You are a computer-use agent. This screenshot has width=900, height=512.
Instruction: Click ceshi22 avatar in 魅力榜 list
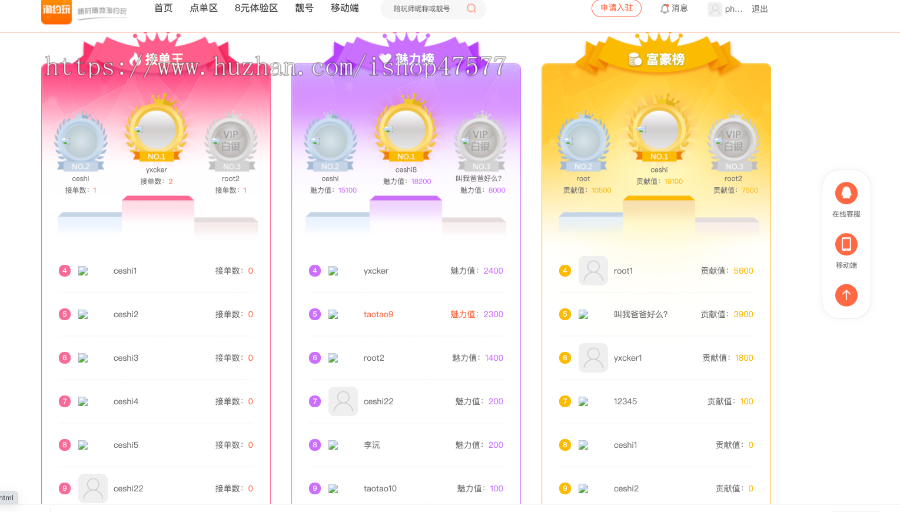(343, 401)
